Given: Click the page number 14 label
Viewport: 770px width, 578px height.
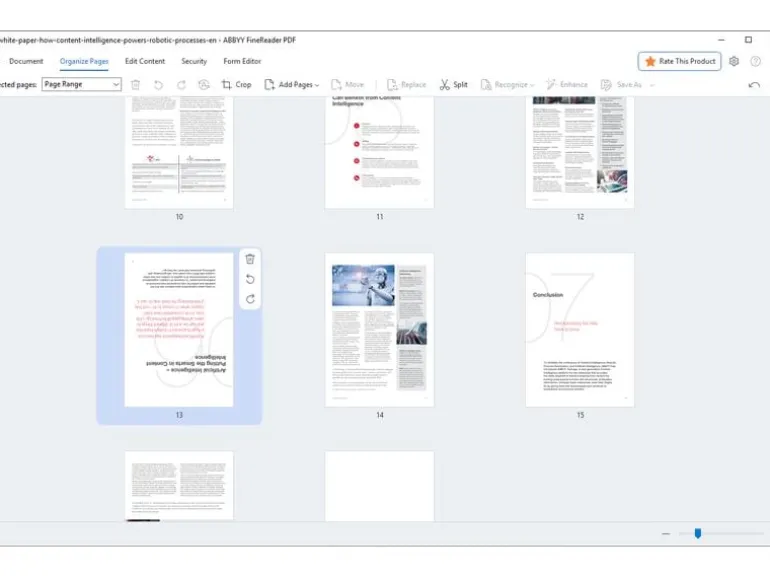Looking at the screenshot, I should pyautogui.click(x=380, y=415).
